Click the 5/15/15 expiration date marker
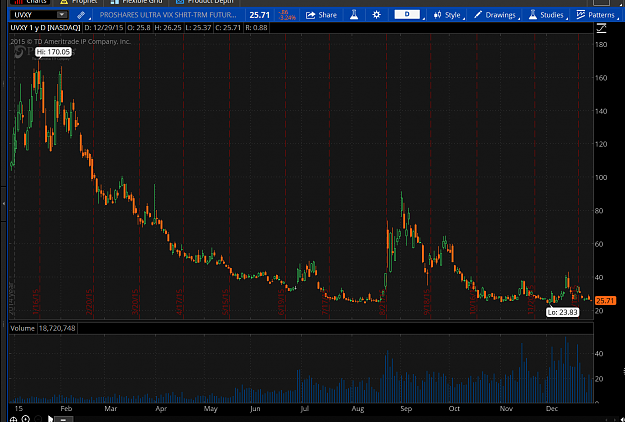 pyautogui.click(x=226, y=302)
